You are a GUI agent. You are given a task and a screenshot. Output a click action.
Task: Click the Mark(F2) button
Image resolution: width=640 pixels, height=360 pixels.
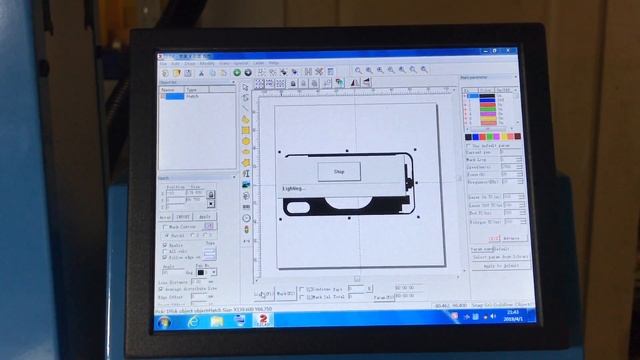285,294
